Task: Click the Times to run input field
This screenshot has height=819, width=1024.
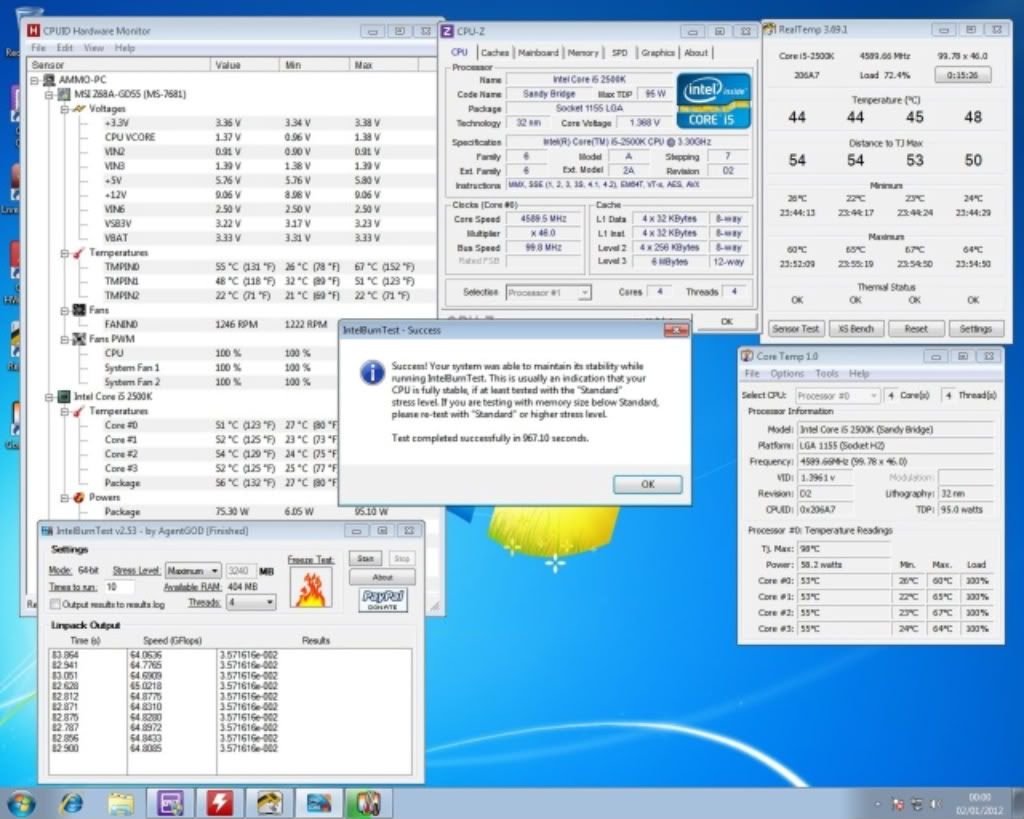Action: pos(121,587)
